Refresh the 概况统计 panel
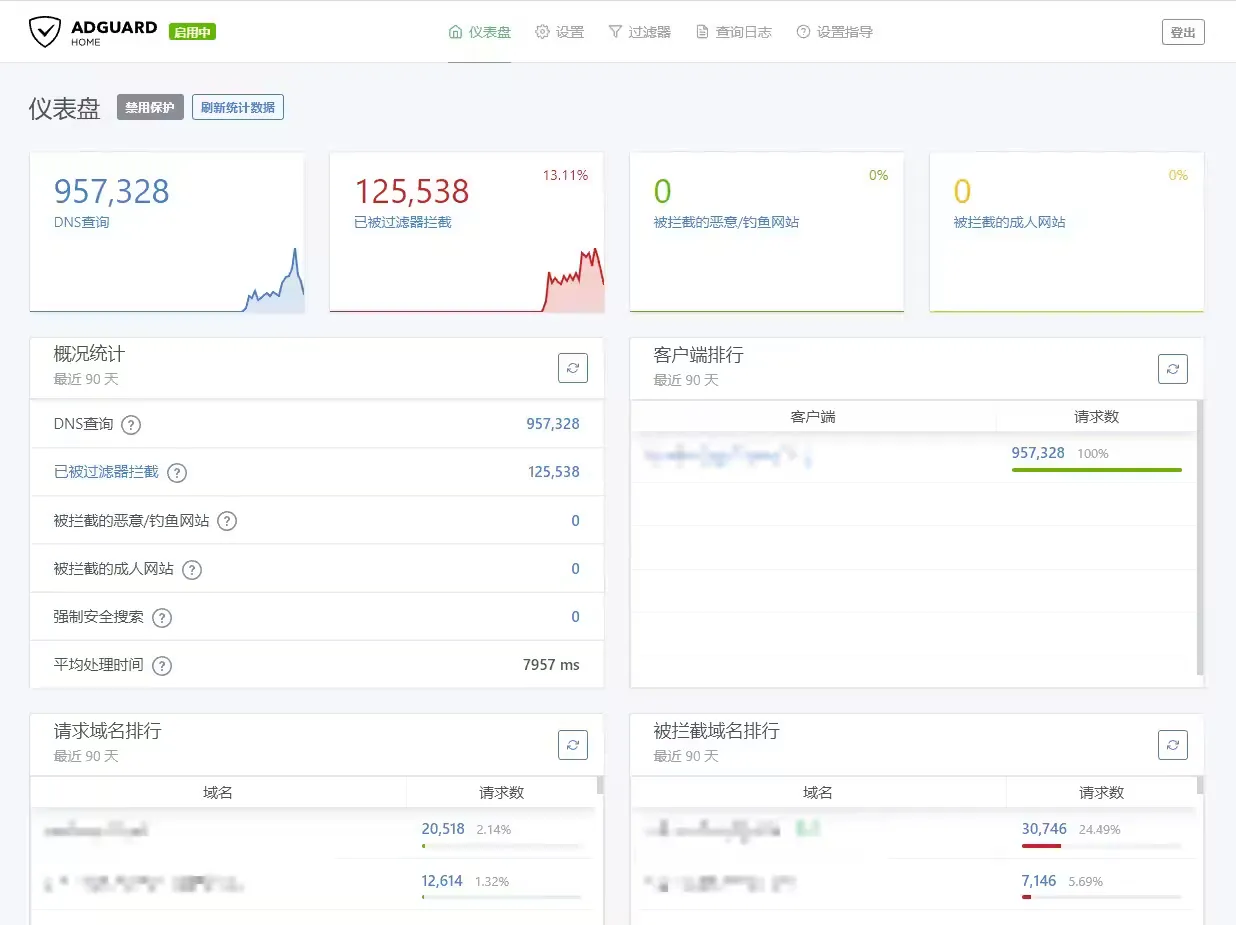This screenshot has width=1236, height=925. tap(573, 368)
